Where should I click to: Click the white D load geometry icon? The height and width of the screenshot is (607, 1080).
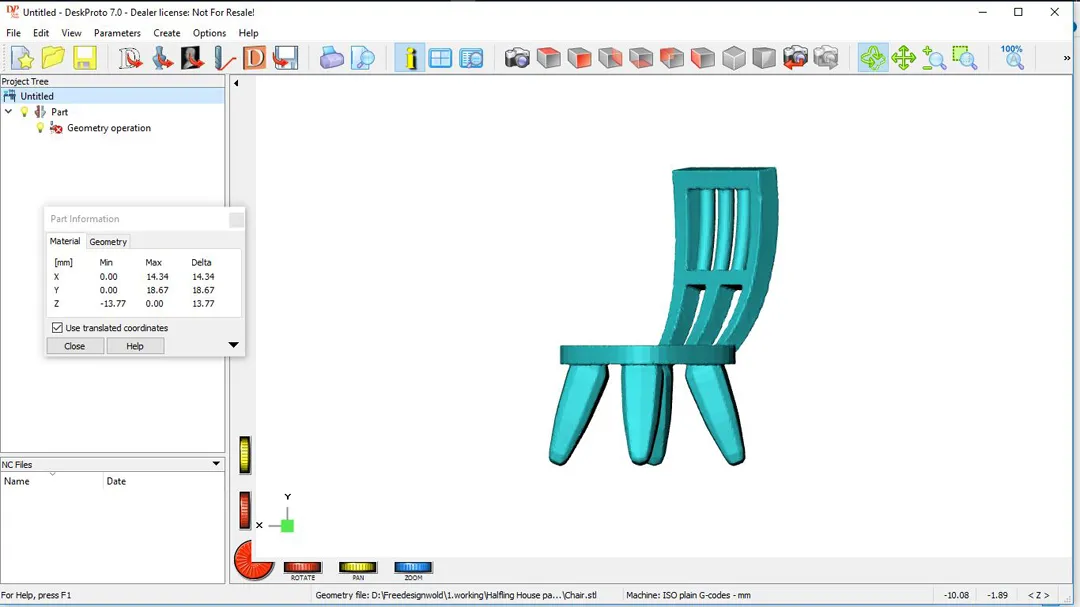coord(130,58)
